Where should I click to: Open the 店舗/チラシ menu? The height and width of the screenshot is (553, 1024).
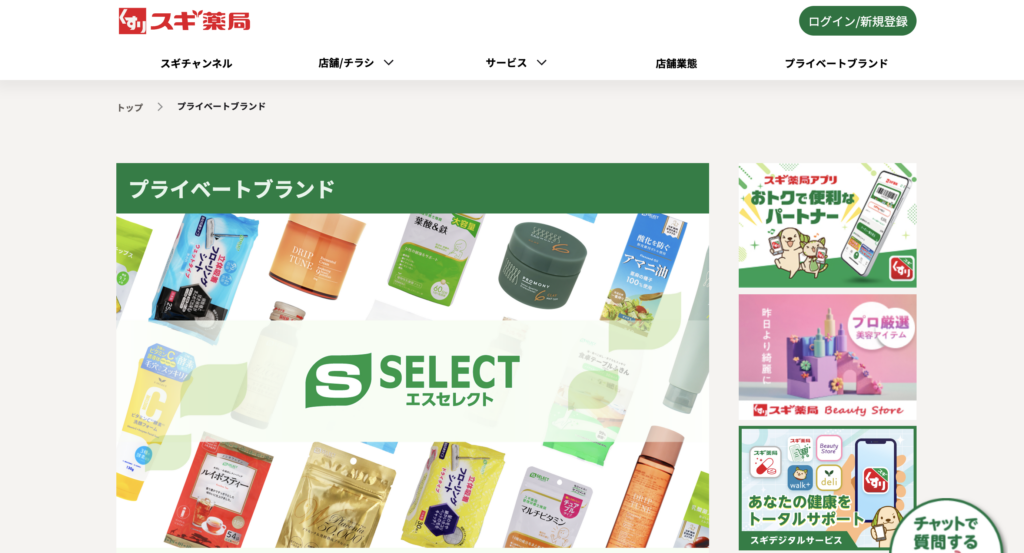click(x=346, y=63)
